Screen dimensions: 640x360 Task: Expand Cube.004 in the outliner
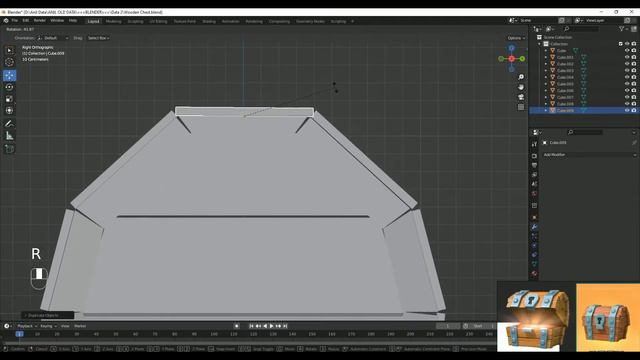(x=546, y=77)
